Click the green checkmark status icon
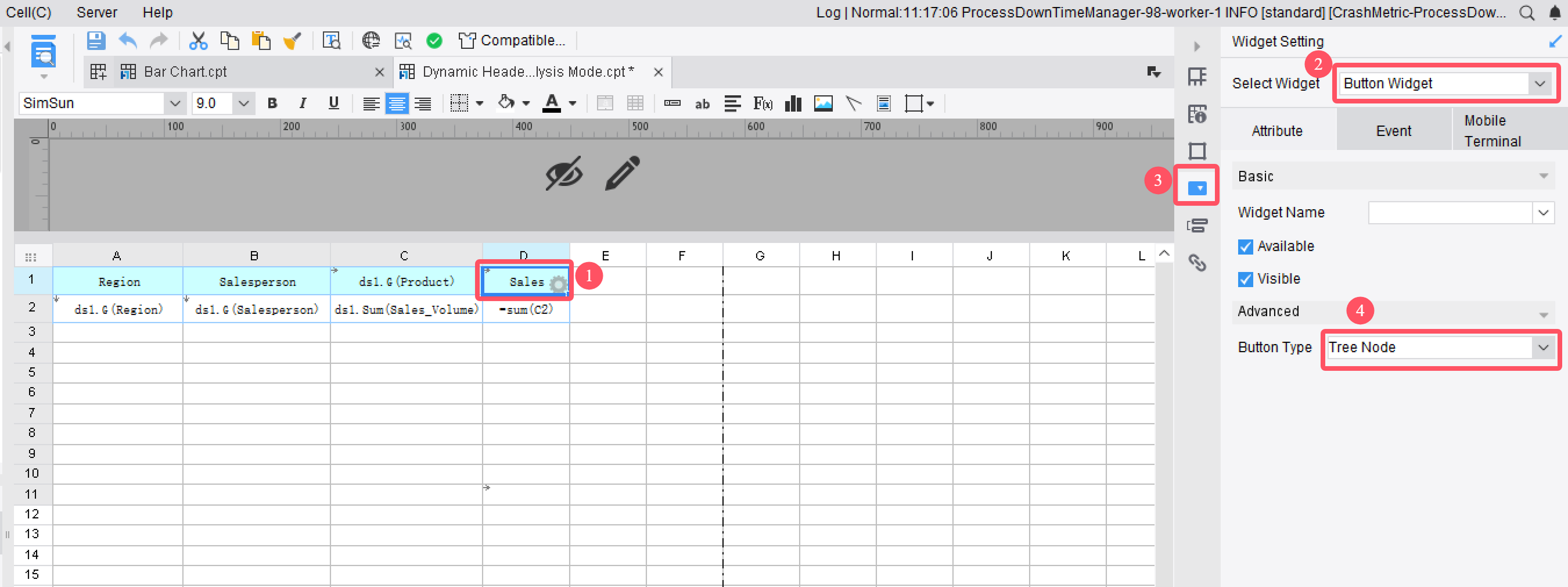The height and width of the screenshot is (587, 1568). pyautogui.click(x=434, y=41)
